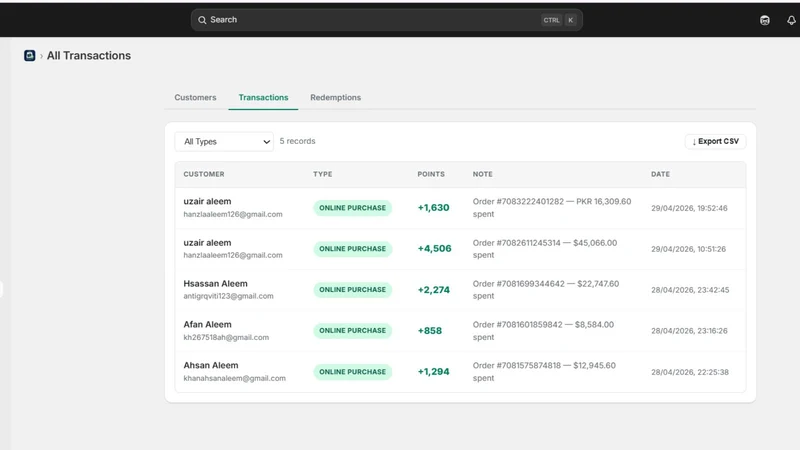
Task: Select the Transactions tab
Action: 263,97
